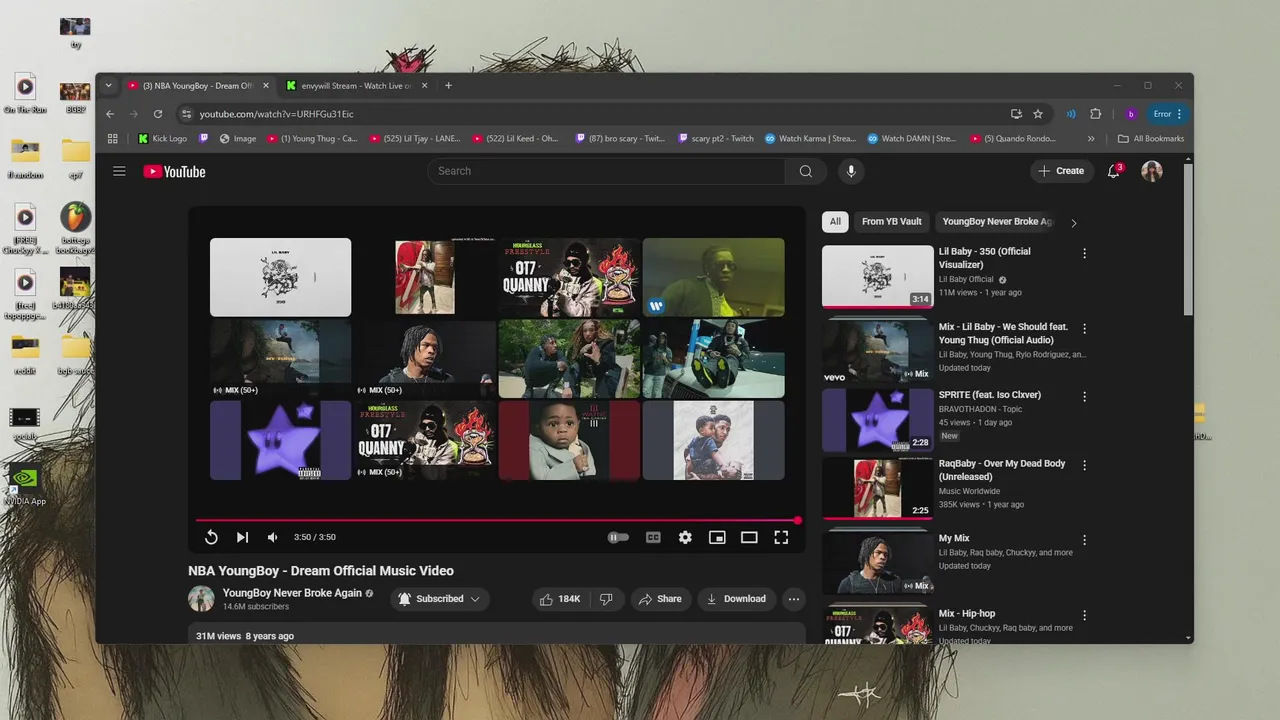This screenshot has height=720, width=1280.
Task: Open the Subscribed notification dropdown
Action: (439, 599)
